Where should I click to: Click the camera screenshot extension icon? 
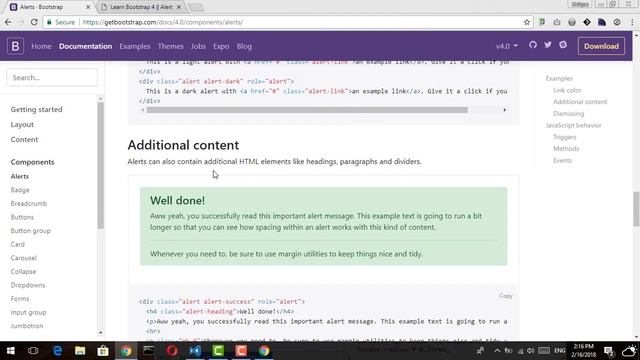click(557, 22)
